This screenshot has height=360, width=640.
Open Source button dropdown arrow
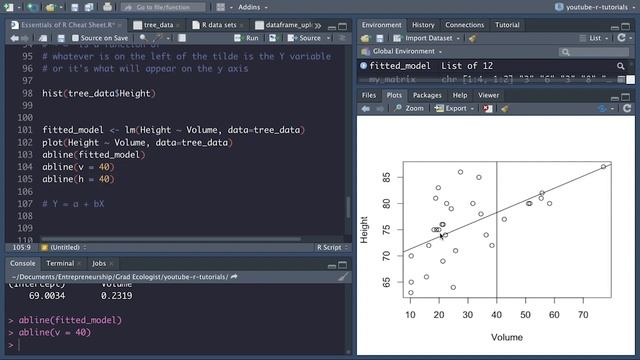pyautogui.click(x=329, y=38)
